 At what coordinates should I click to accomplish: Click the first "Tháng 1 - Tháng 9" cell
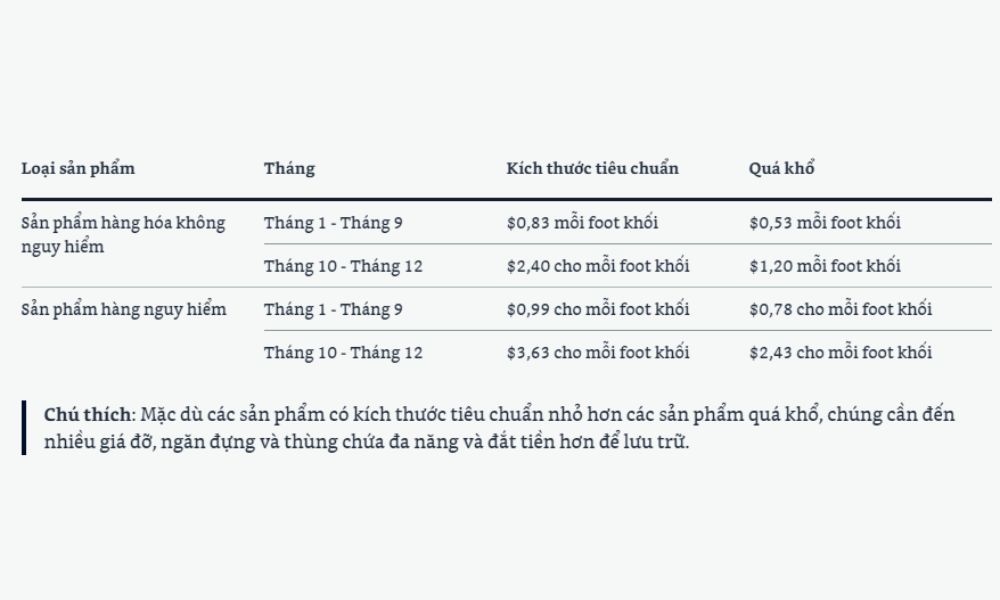[333, 222]
